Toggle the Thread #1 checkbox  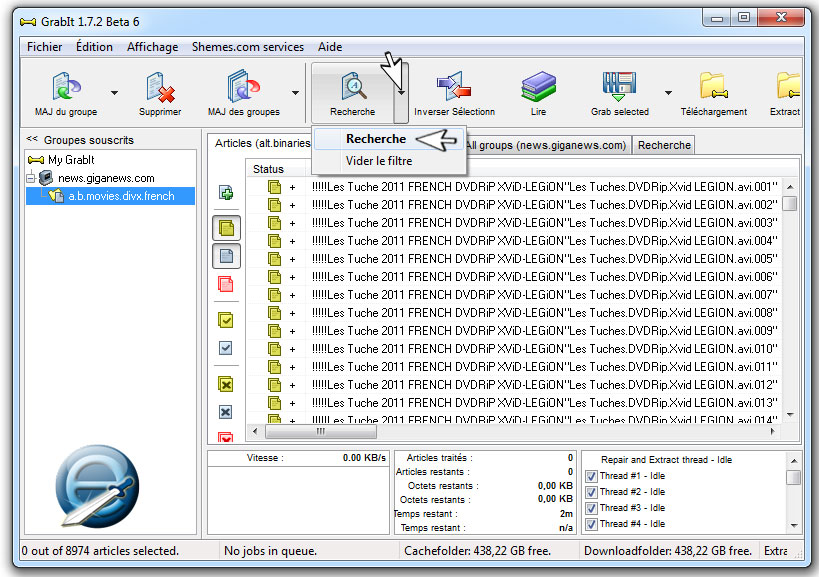591,476
